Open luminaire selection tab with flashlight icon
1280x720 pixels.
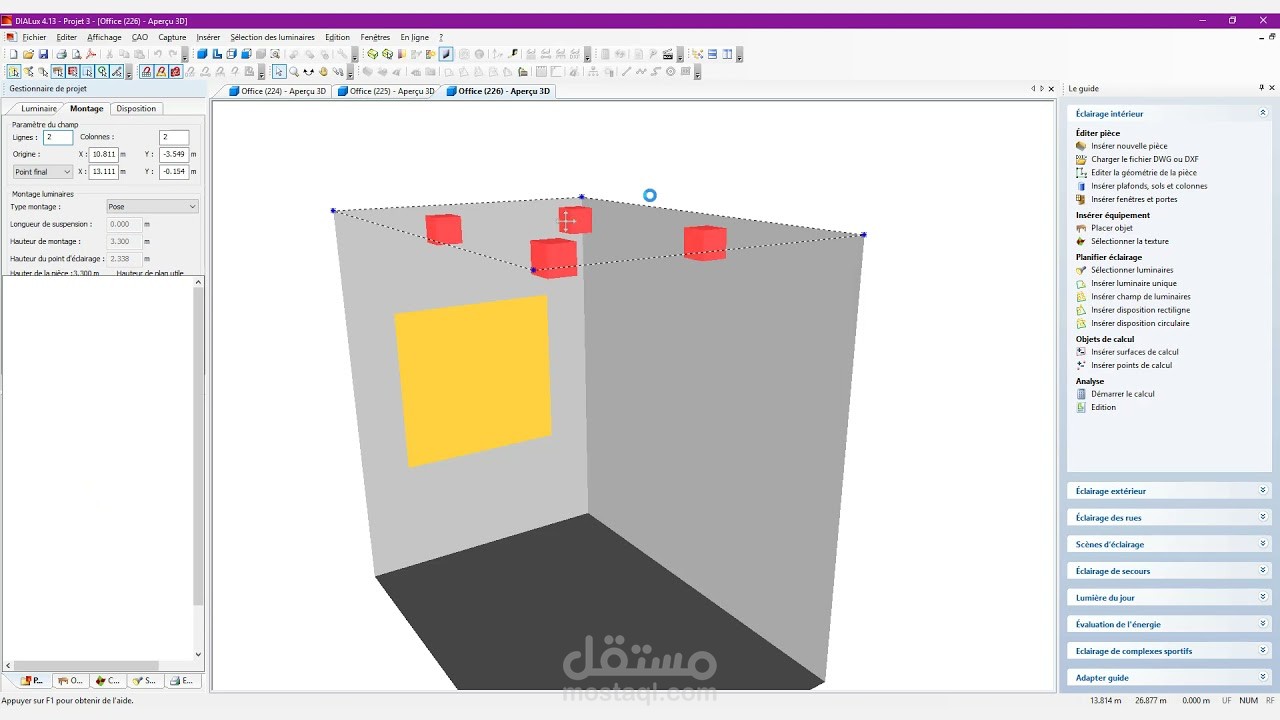145,681
